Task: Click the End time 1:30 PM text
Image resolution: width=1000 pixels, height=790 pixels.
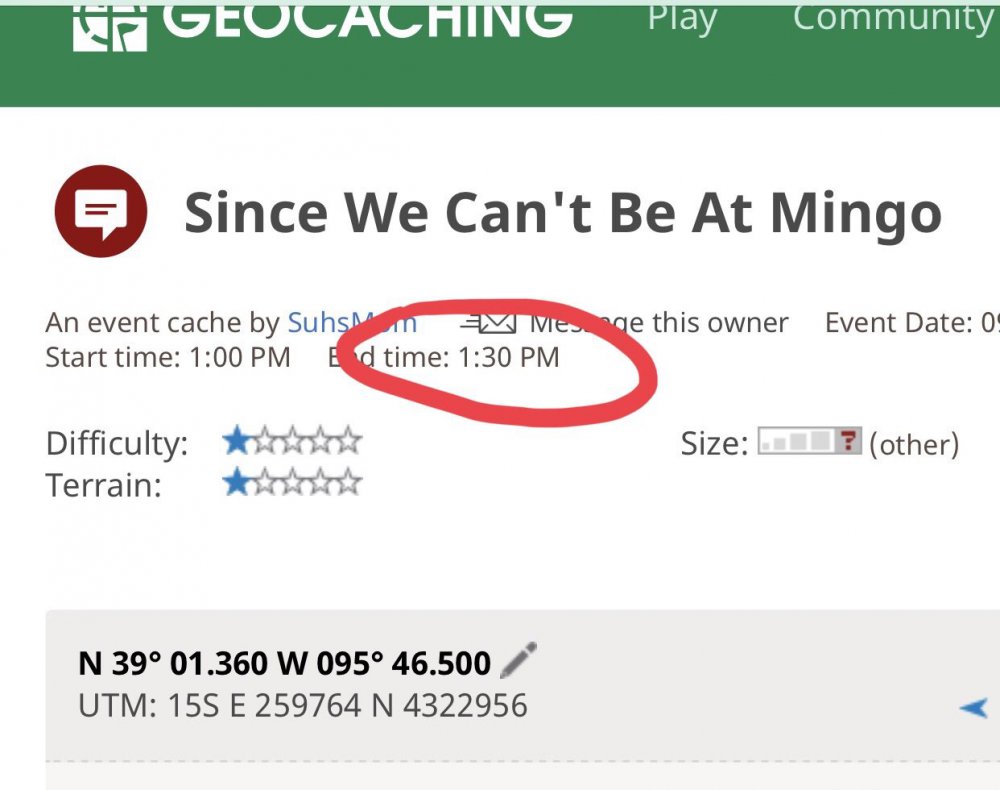Action: [444, 357]
